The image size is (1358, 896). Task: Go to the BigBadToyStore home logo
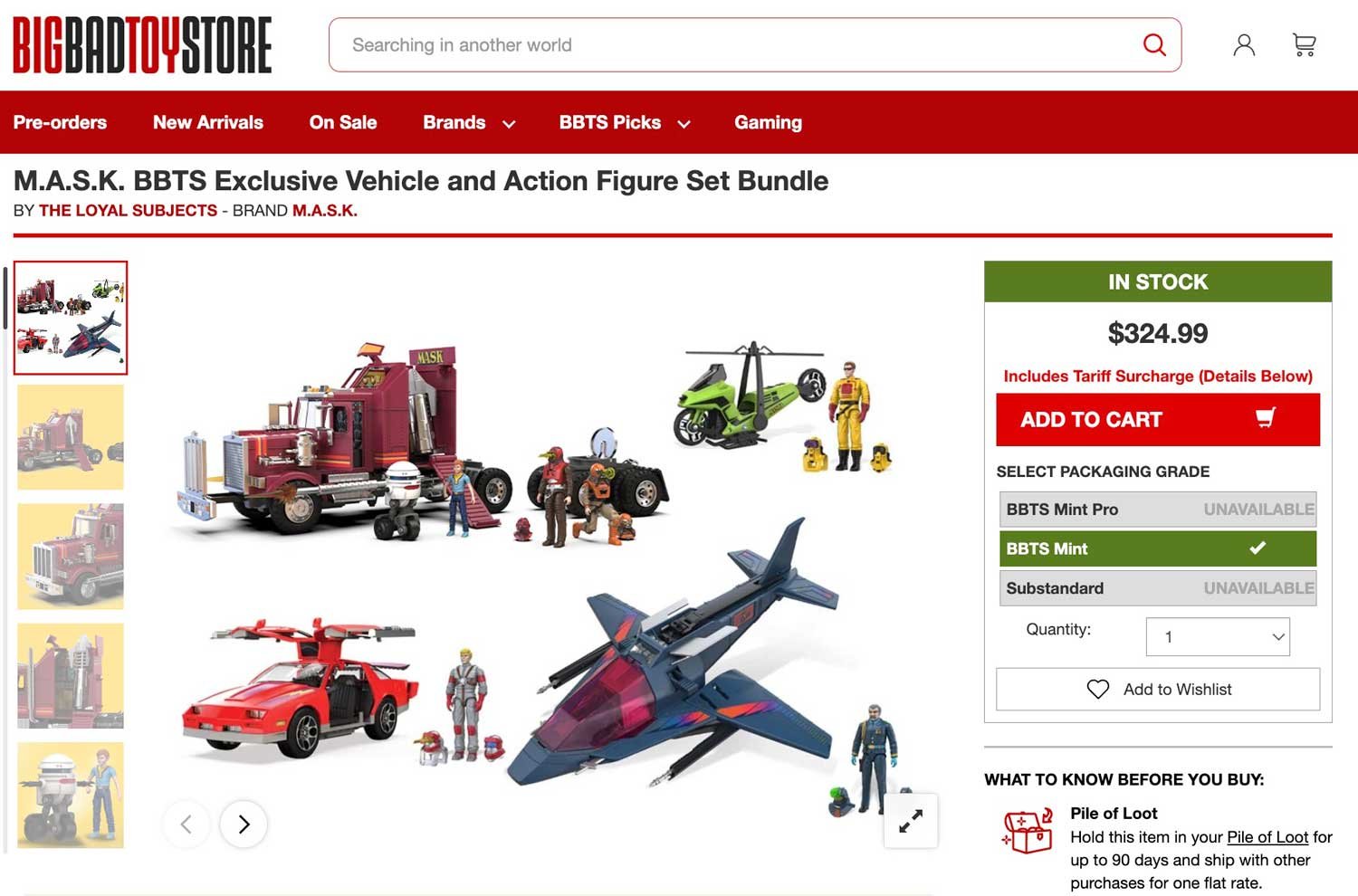coord(142,44)
